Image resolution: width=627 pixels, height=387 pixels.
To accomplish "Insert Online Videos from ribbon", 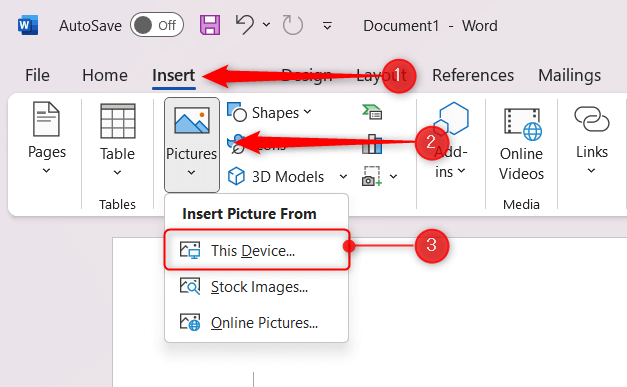I will tap(521, 144).
